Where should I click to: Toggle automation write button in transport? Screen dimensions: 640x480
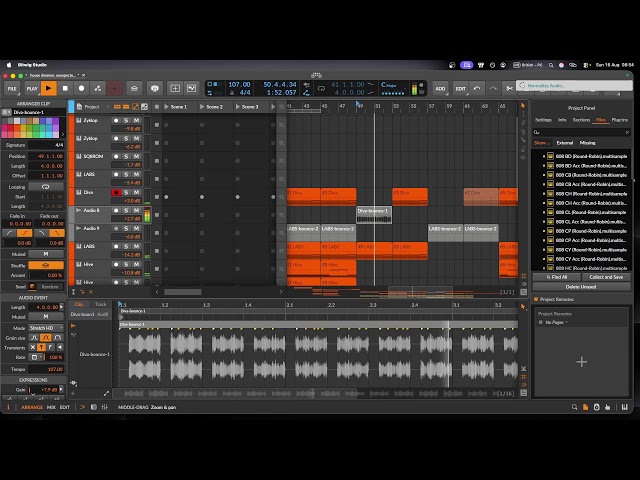click(x=98, y=88)
